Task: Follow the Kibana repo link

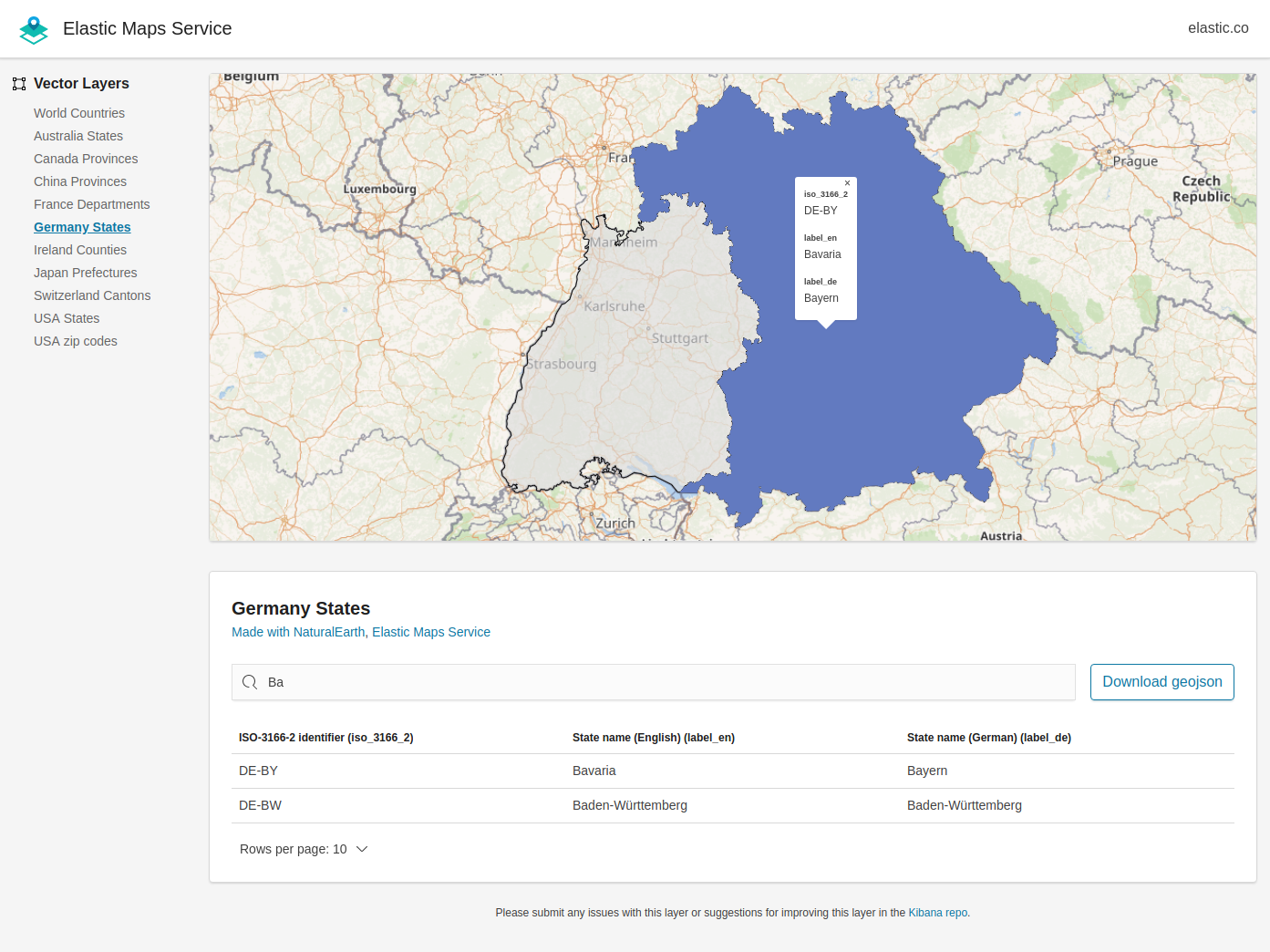Action: coord(937,912)
